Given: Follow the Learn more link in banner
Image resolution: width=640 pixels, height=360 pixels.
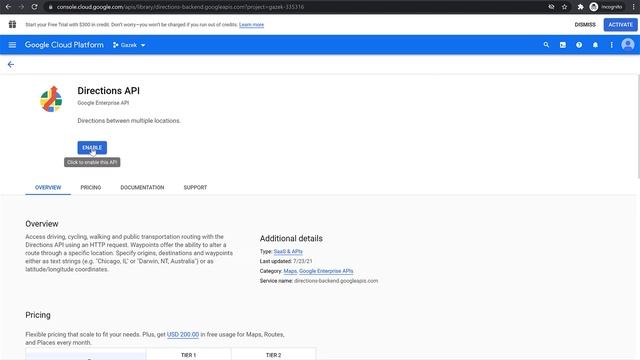Looking at the screenshot, I should pos(251,25).
